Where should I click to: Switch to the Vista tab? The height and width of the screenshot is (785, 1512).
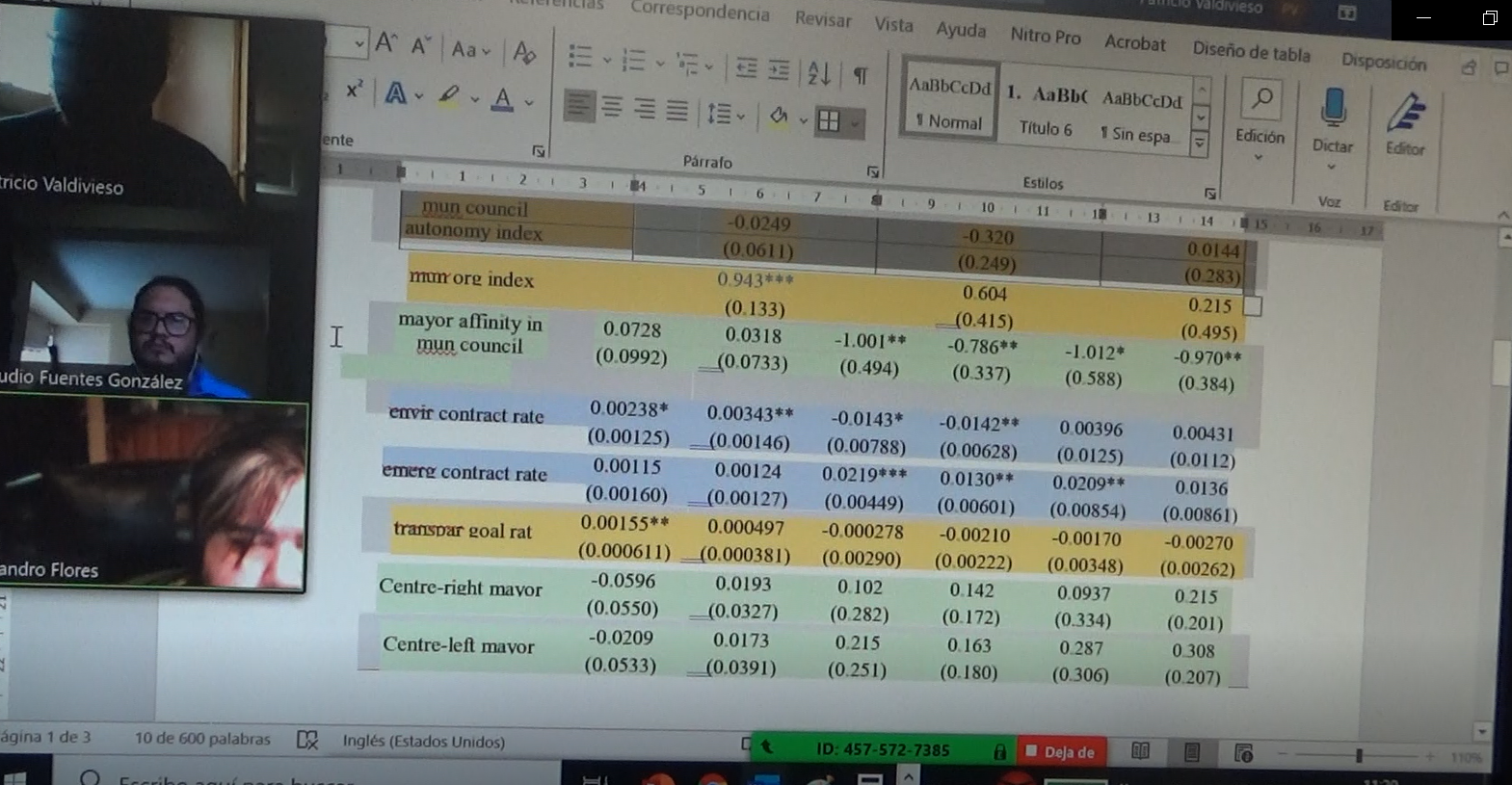click(x=893, y=24)
